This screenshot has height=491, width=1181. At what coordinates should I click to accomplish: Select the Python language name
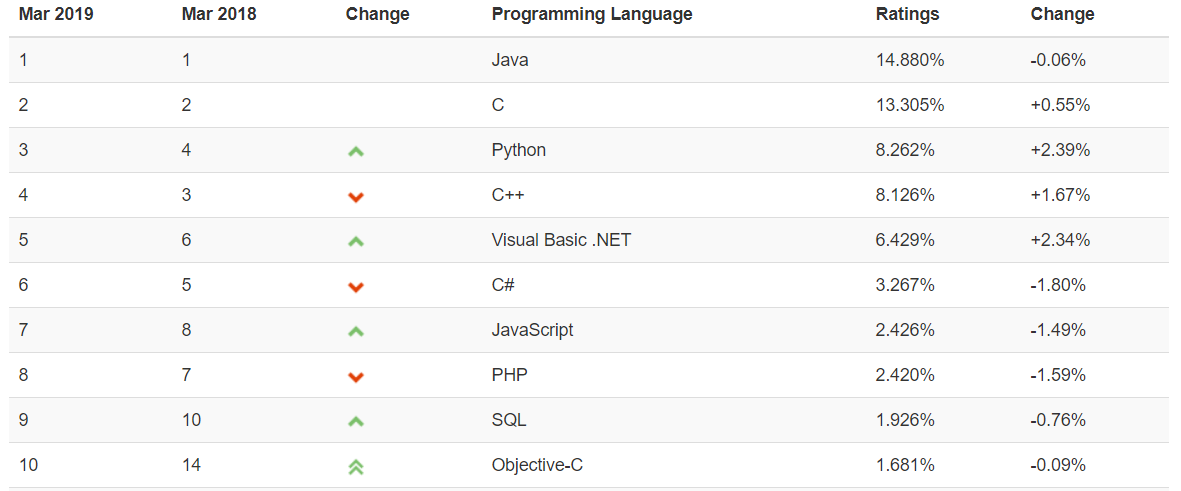[x=519, y=150]
